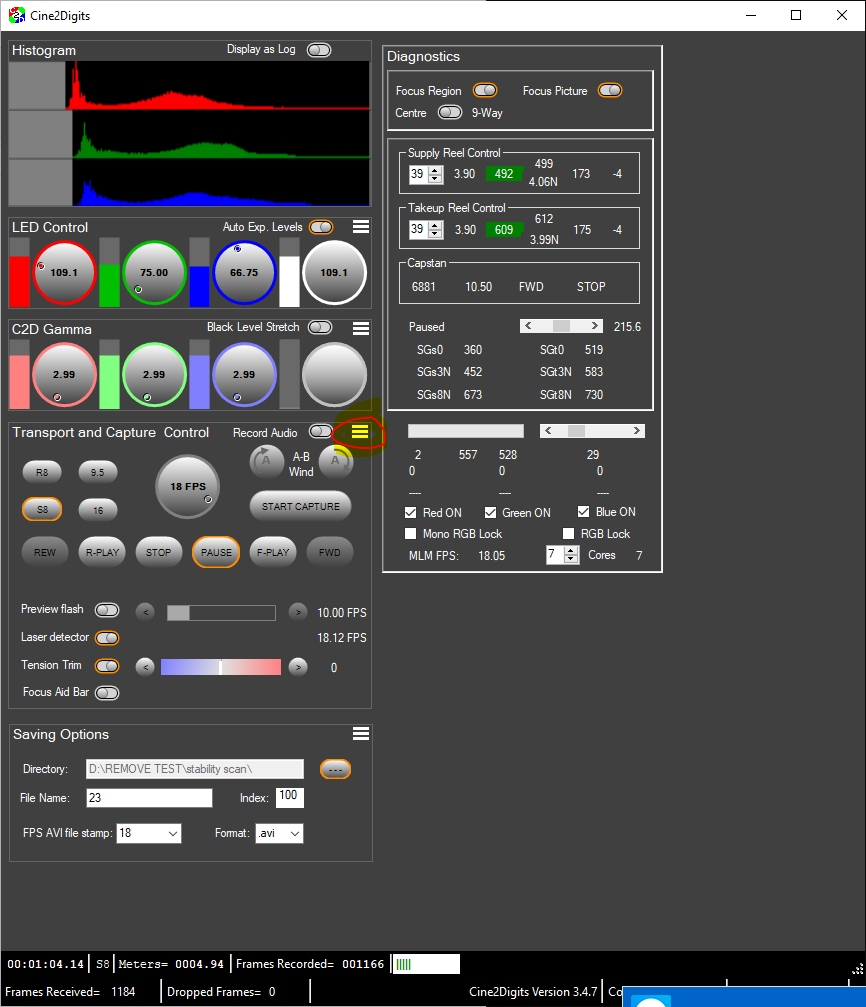Click Tension Trim increase arrow
This screenshot has width=866, height=1007.
[x=297, y=667]
